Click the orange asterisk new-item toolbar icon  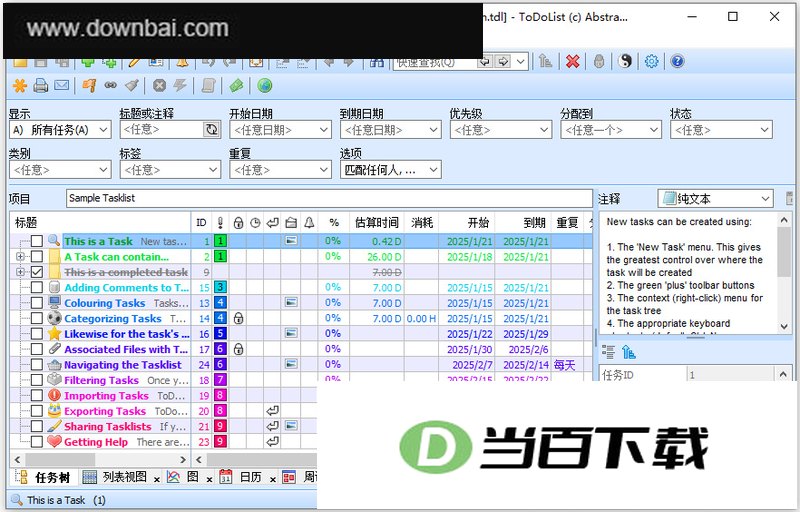coord(19,86)
